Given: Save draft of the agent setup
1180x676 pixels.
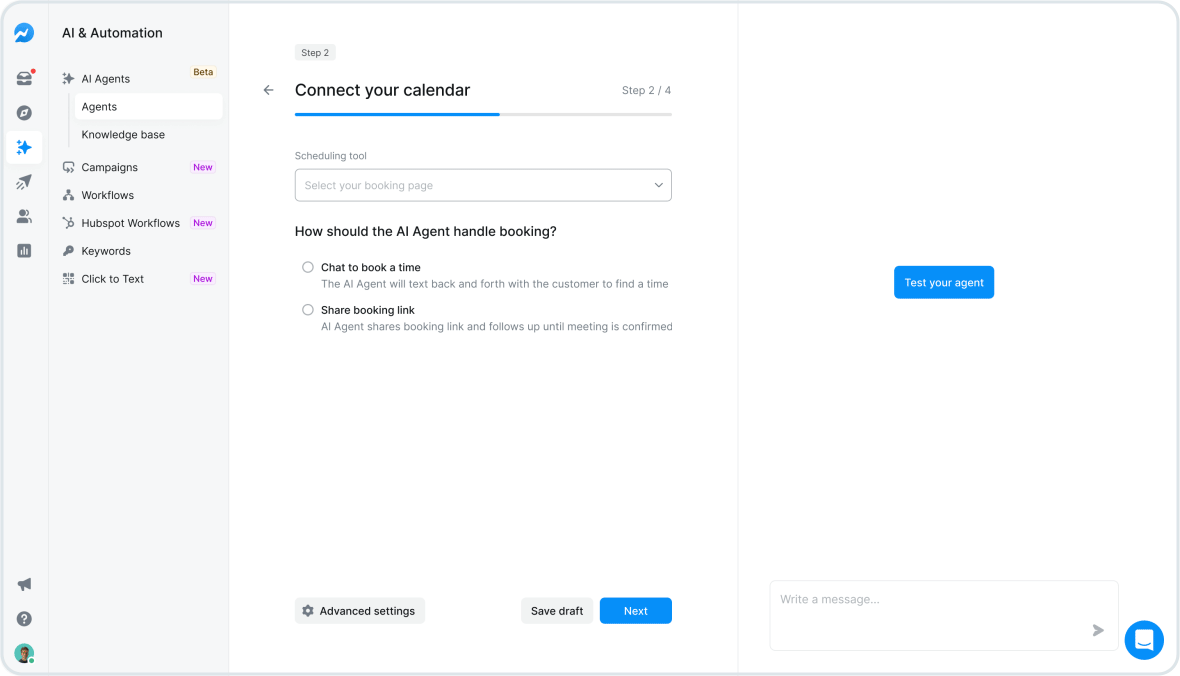Looking at the screenshot, I should (x=556, y=610).
